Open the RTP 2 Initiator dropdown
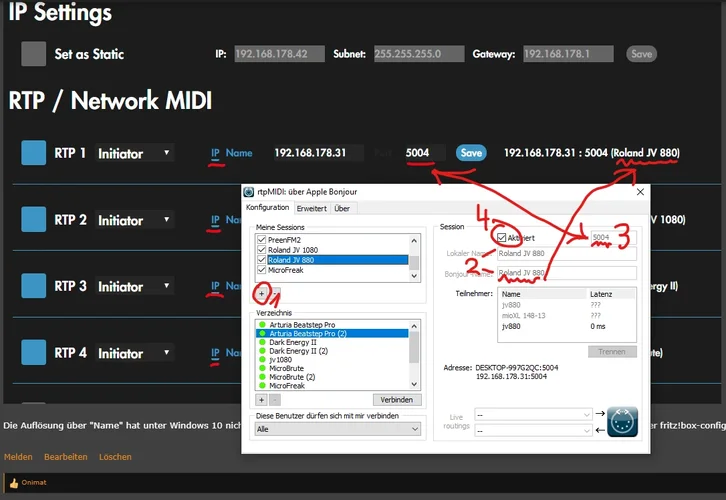The width and height of the screenshot is (726, 500). click(x=134, y=220)
